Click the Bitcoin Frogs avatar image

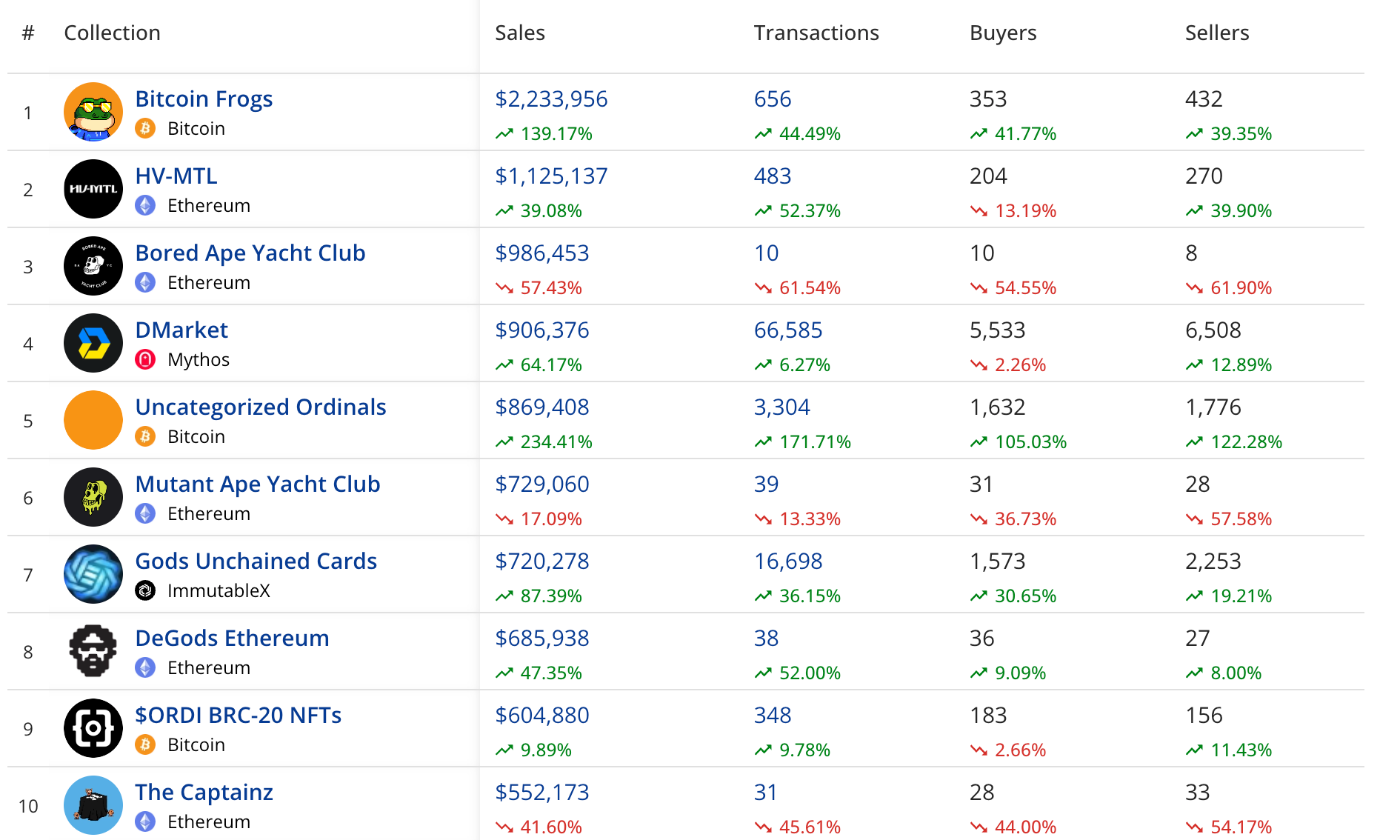[93, 112]
